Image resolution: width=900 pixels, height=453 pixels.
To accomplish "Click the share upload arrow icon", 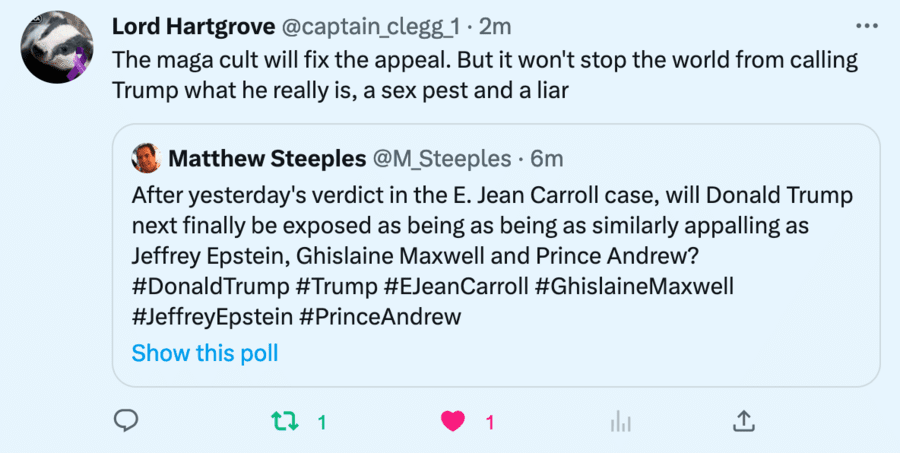I will pyautogui.click(x=743, y=421).
